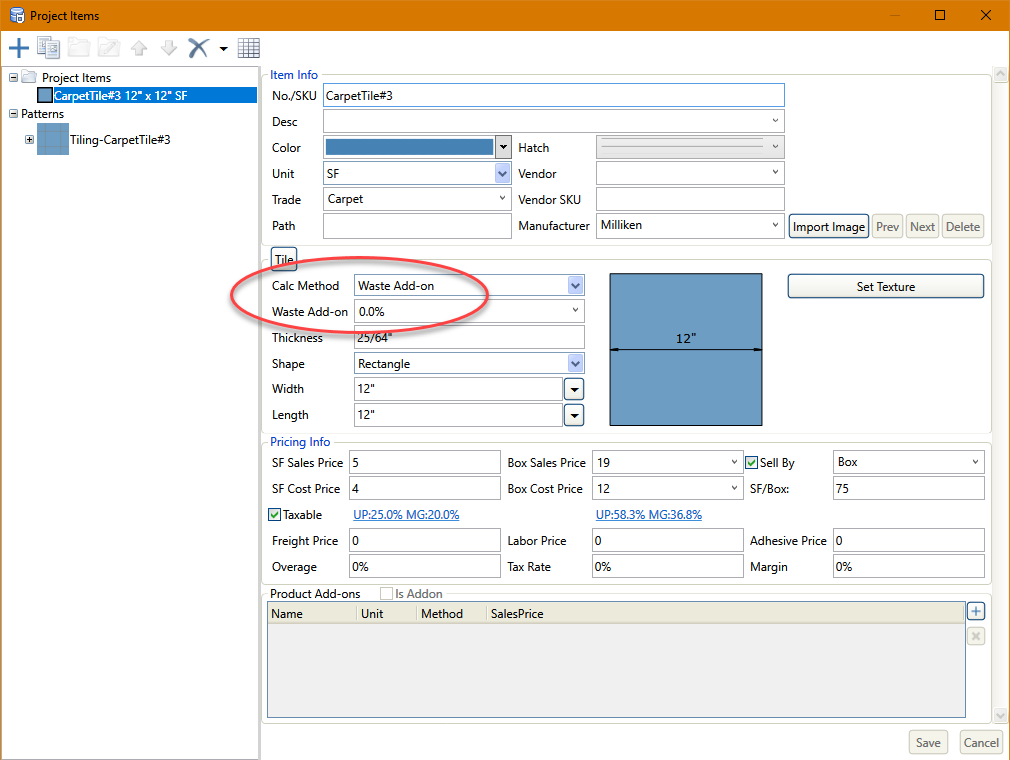The height and width of the screenshot is (760, 1010).
Task: Click the grid table view icon
Action: pyautogui.click(x=249, y=48)
